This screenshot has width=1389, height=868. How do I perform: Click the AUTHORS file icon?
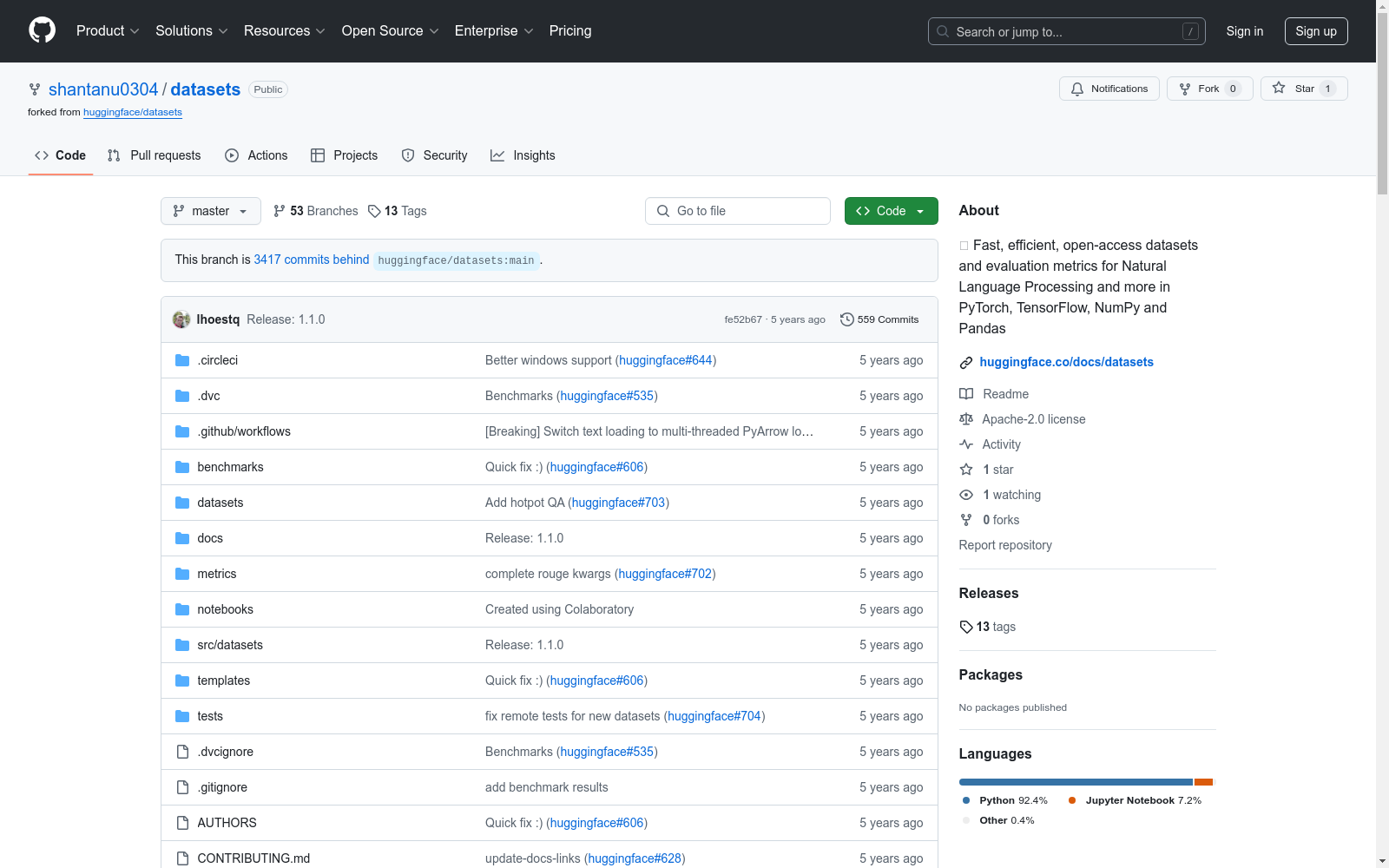tap(182, 823)
